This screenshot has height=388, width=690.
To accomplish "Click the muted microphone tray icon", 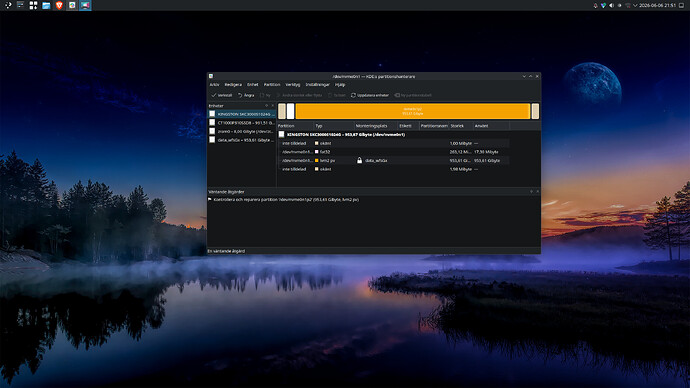I will coord(595,5).
